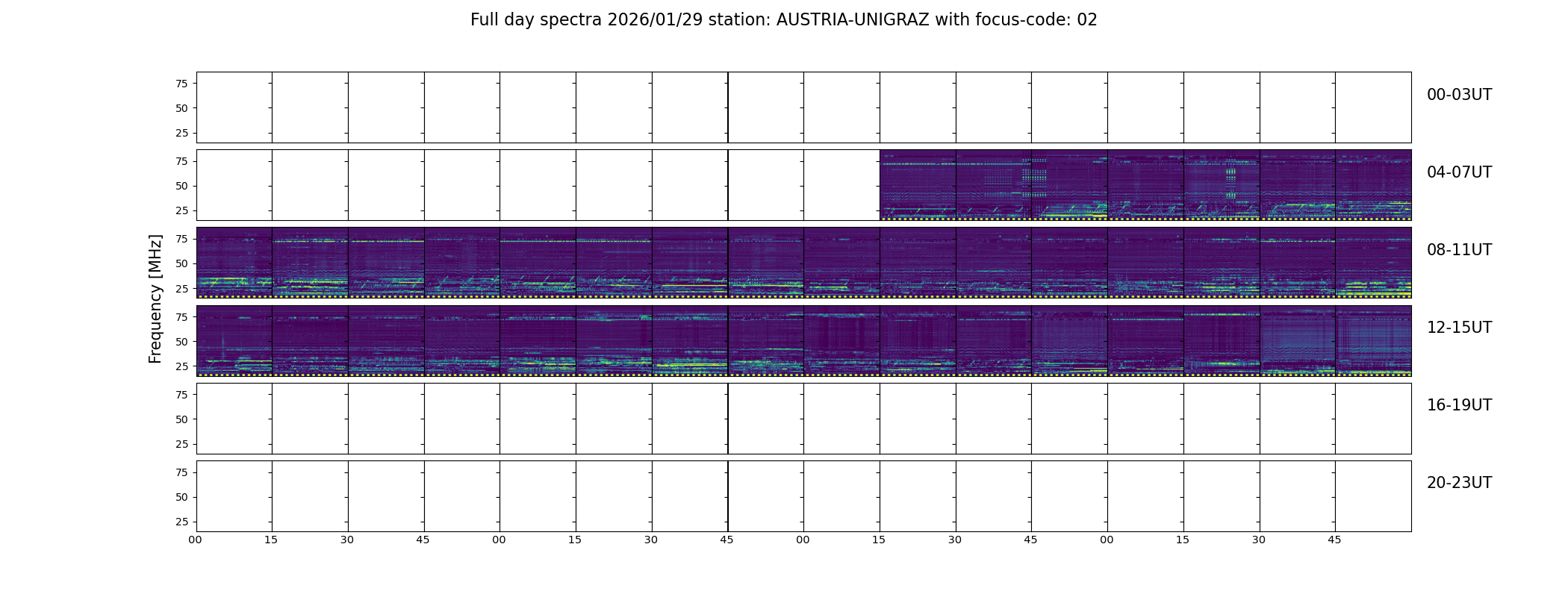Click the "16-19UT" row label
Viewport: 1568px width, 597px height.
point(1459,405)
